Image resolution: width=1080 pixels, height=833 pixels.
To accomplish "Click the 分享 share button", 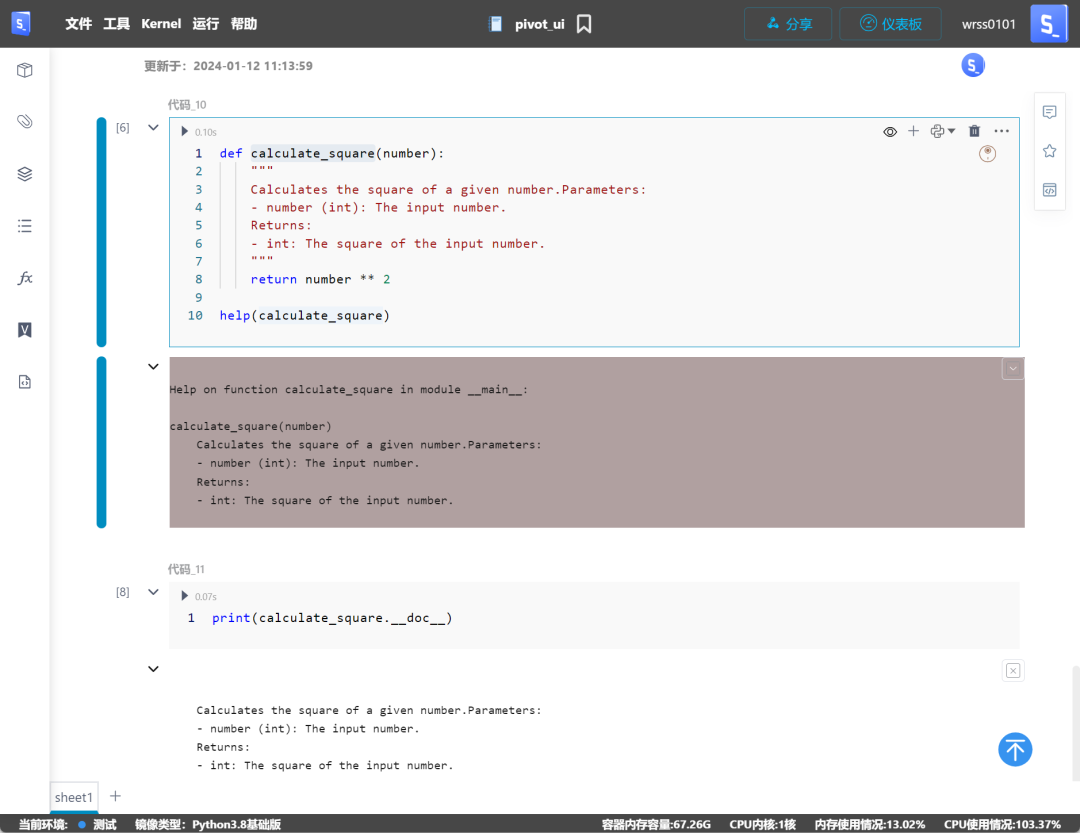I will click(788, 24).
